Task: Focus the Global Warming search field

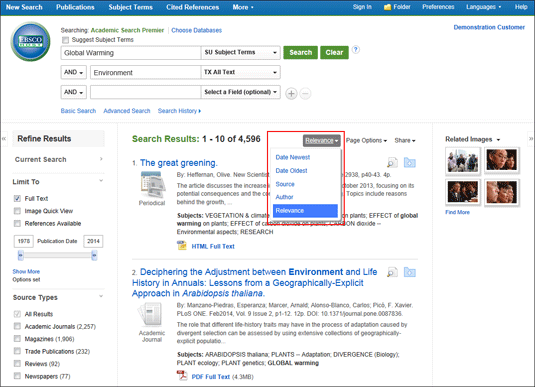Action: pyautogui.click(x=131, y=53)
